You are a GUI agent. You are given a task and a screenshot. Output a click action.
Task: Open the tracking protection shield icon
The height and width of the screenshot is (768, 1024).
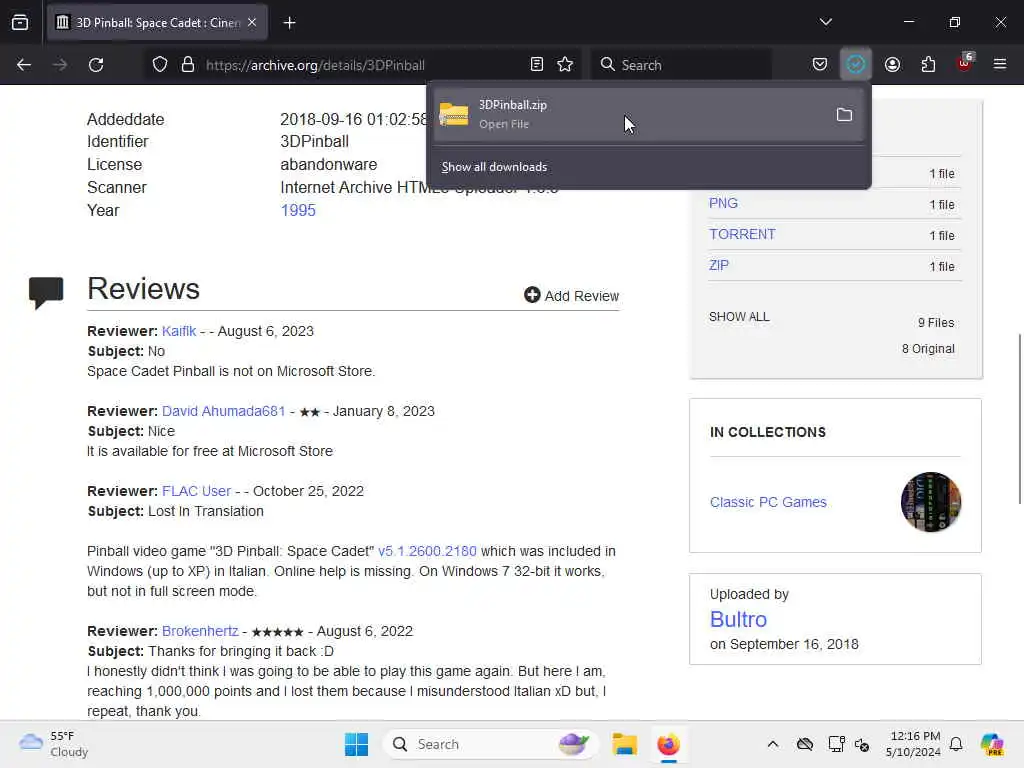point(160,65)
